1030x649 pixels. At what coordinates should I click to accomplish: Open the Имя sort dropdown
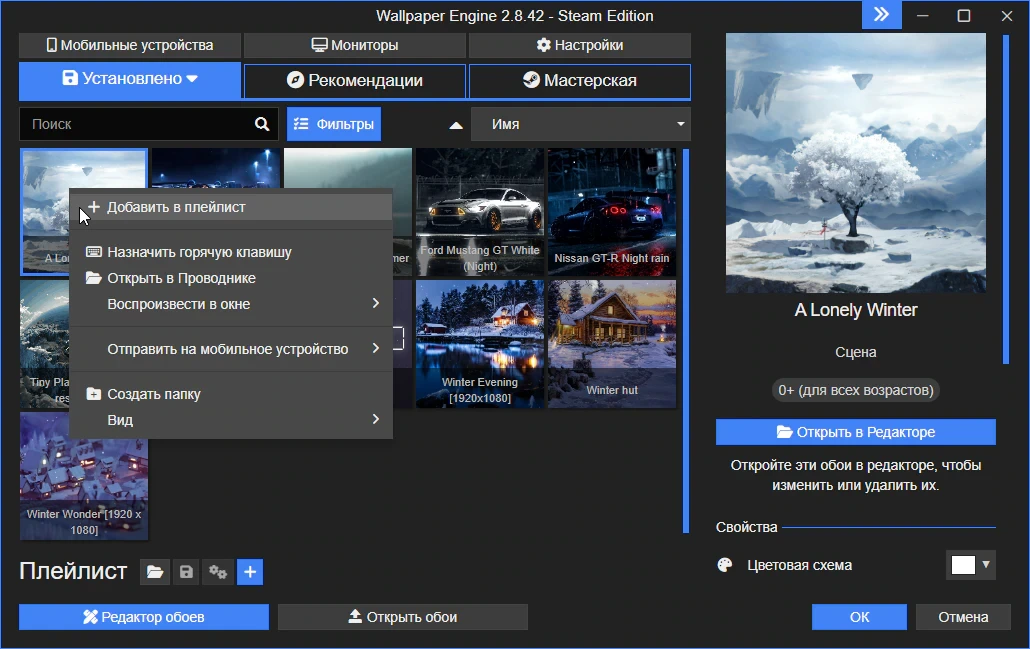tap(581, 124)
